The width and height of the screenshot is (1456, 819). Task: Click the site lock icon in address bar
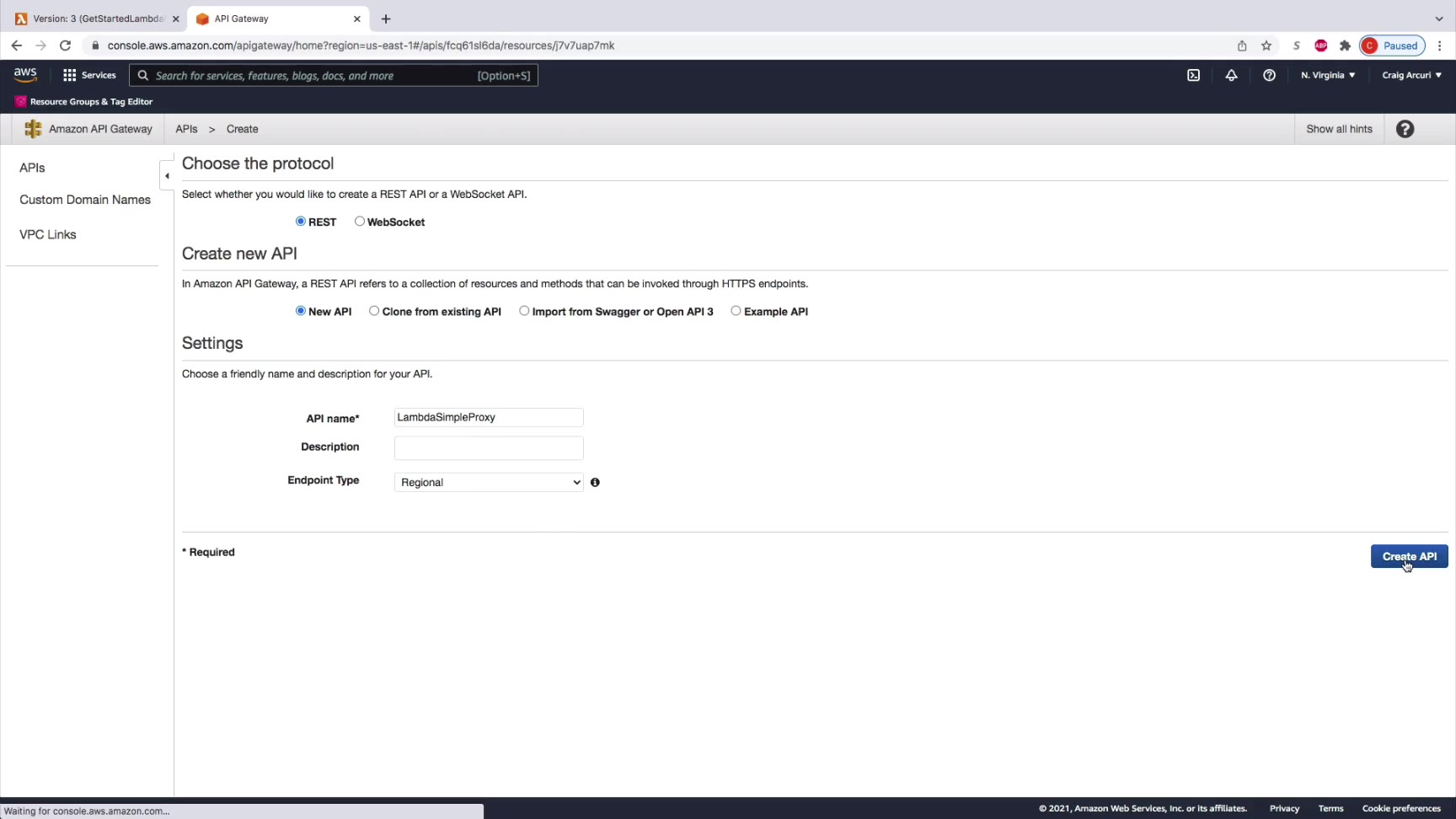pyautogui.click(x=95, y=45)
